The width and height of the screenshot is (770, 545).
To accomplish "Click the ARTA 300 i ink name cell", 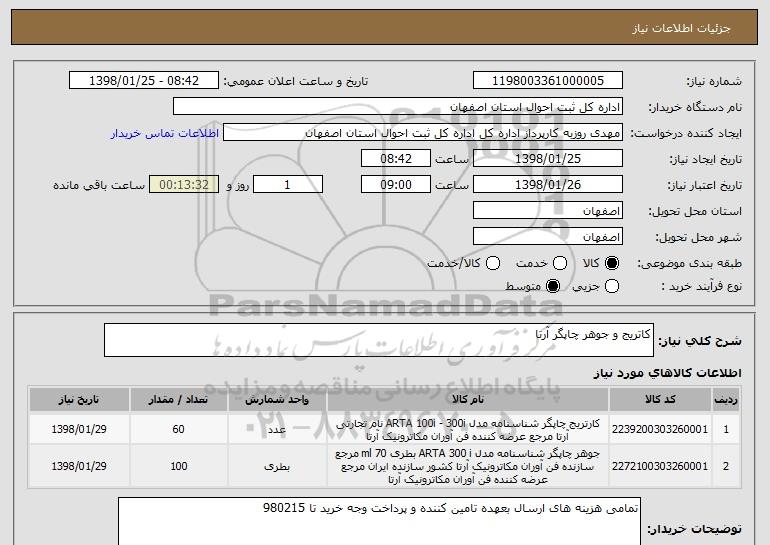I will pos(468,466).
